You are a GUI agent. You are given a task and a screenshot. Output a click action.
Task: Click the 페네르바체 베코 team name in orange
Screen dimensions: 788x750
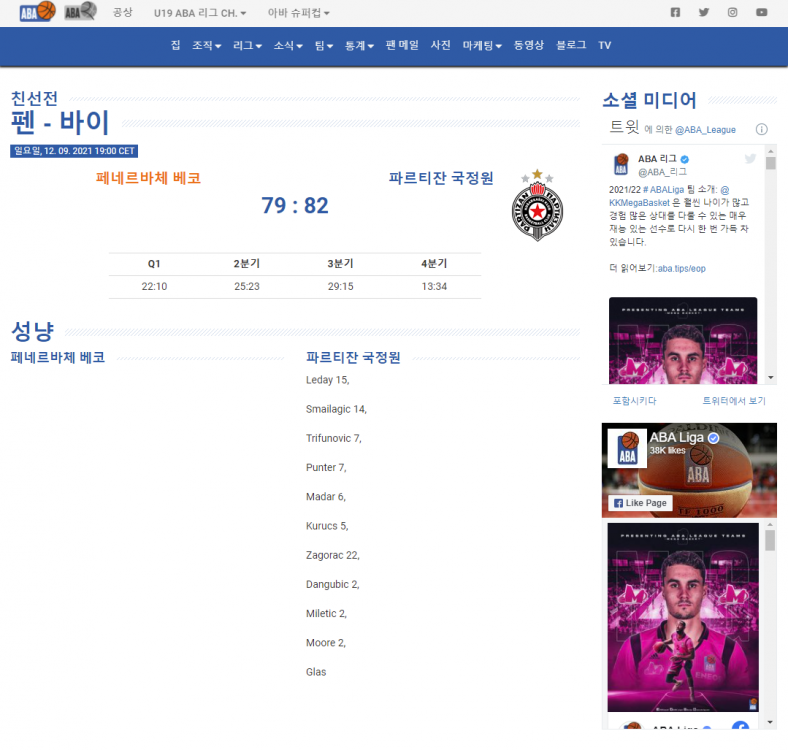[148, 177]
